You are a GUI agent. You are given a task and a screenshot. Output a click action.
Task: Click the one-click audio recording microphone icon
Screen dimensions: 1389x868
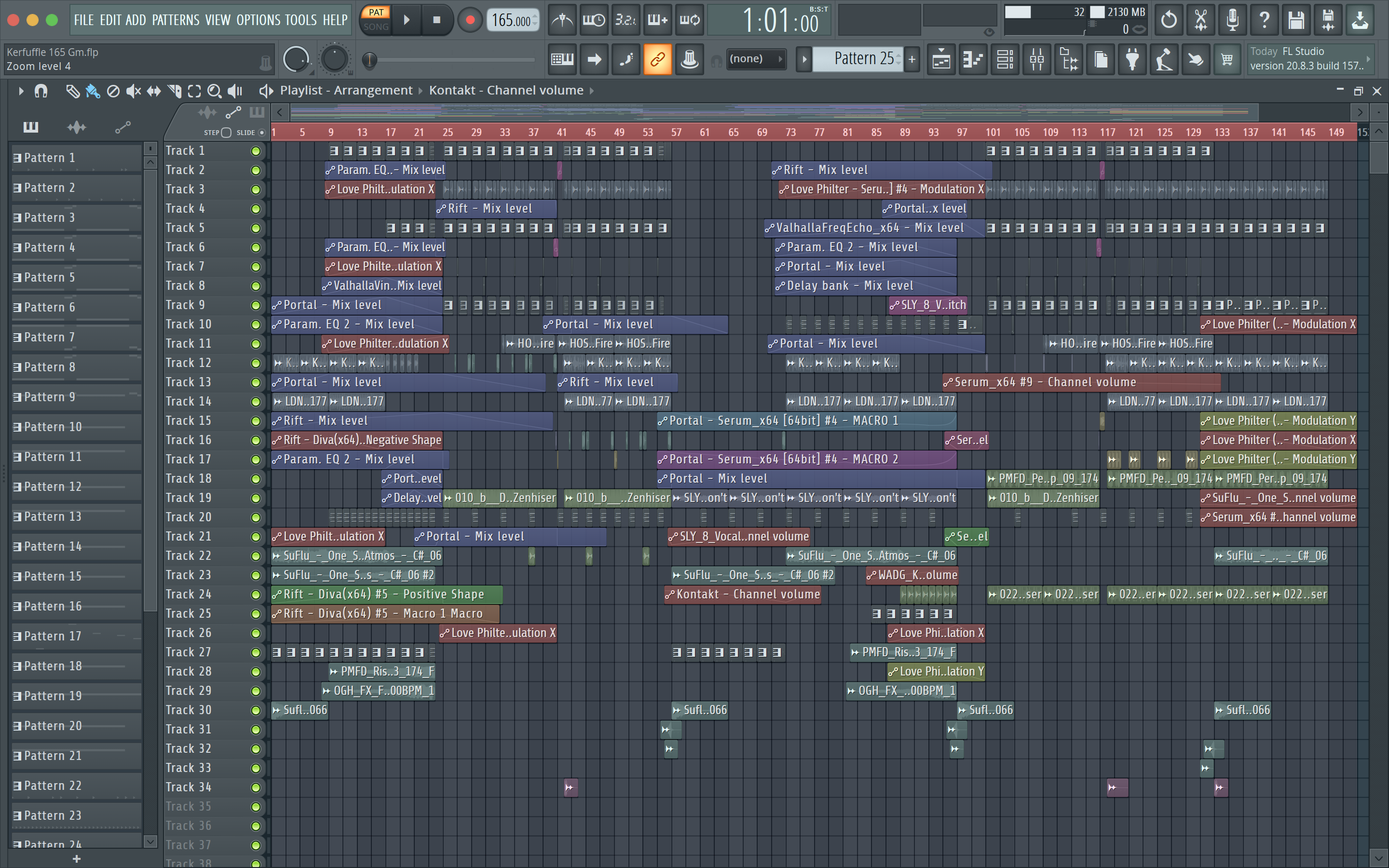click(x=1232, y=20)
